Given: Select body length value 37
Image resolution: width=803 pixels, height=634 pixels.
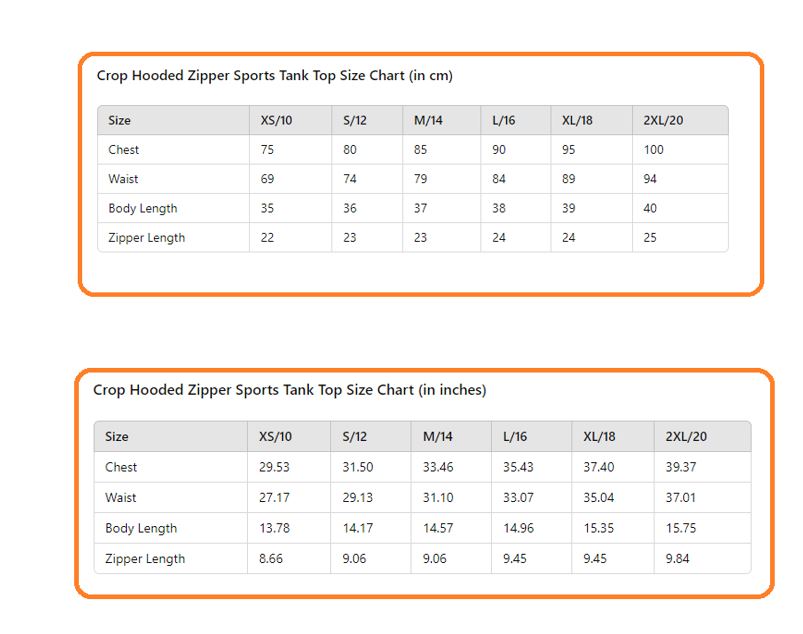Looking at the screenshot, I should point(420,209).
